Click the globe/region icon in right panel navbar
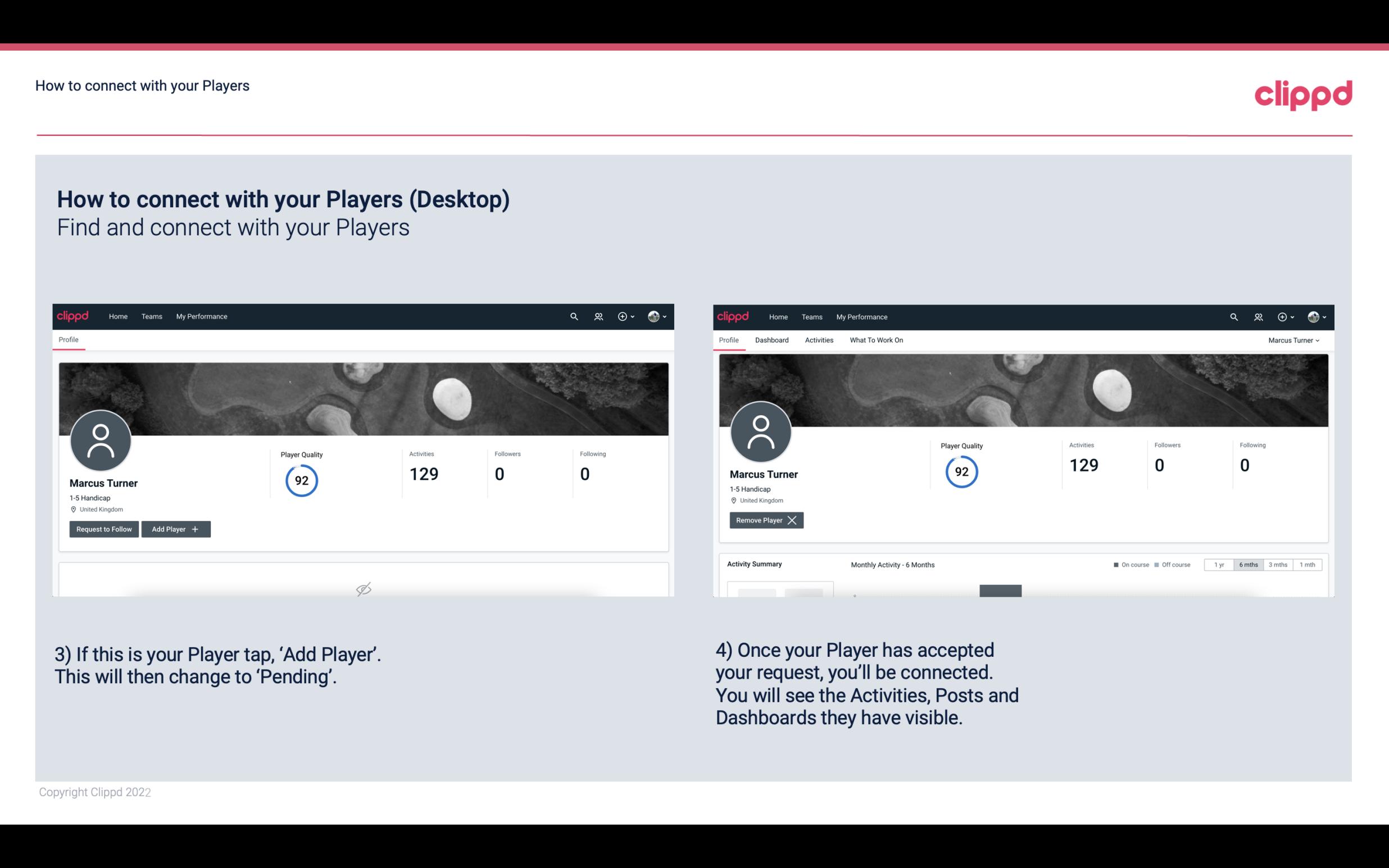Screen dimensions: 1389x868 click(1312, 316)
